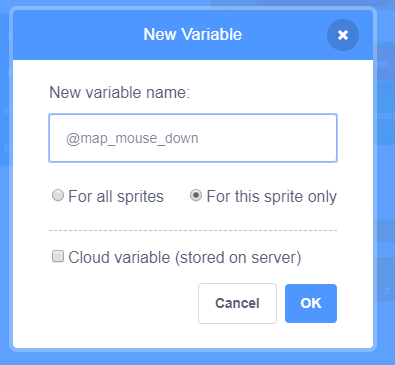Viewport: 395px width, 365px height.
Task: Click the curved arrow icon behind the dialog
Action: 385,291
